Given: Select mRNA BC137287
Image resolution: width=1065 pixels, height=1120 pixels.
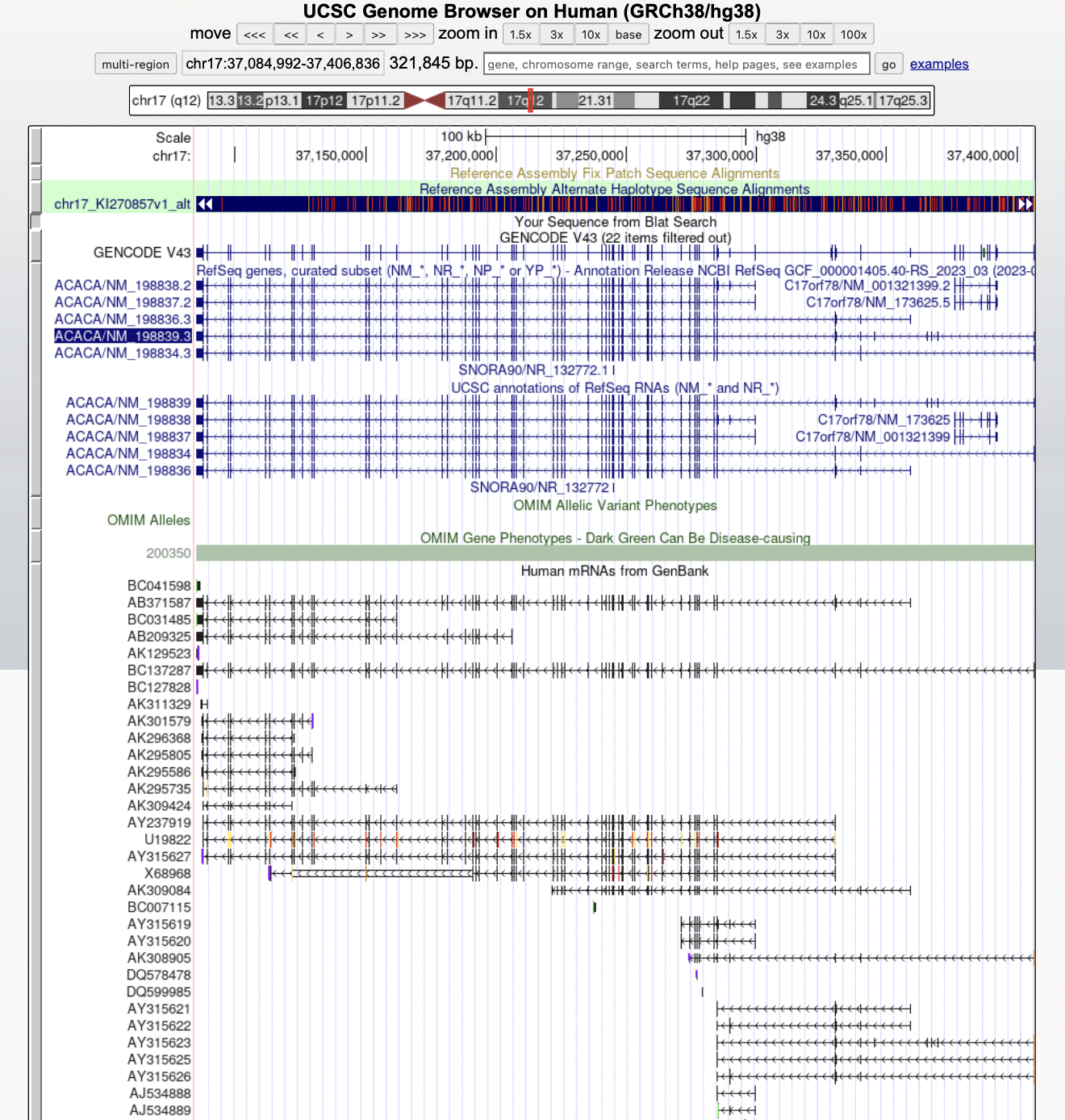Looking at the screenshot, I should coord(159,671).
